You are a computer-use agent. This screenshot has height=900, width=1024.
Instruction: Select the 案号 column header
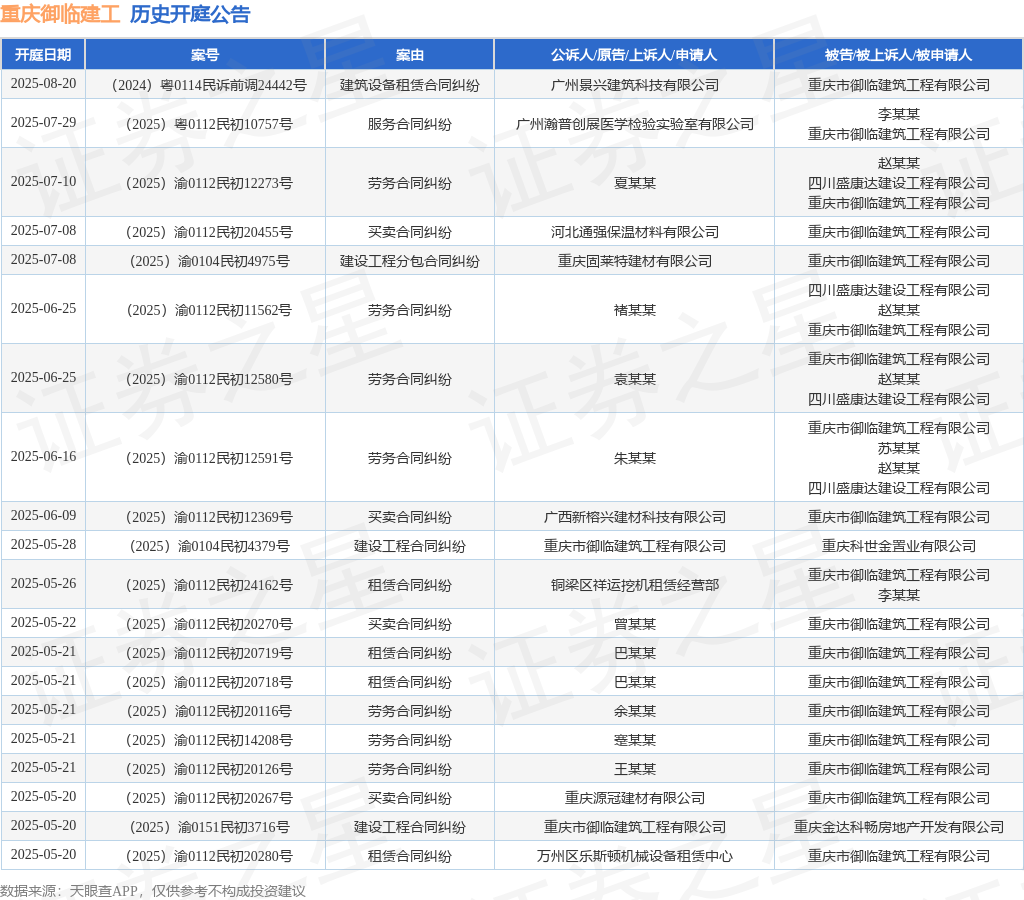point(205,55)
